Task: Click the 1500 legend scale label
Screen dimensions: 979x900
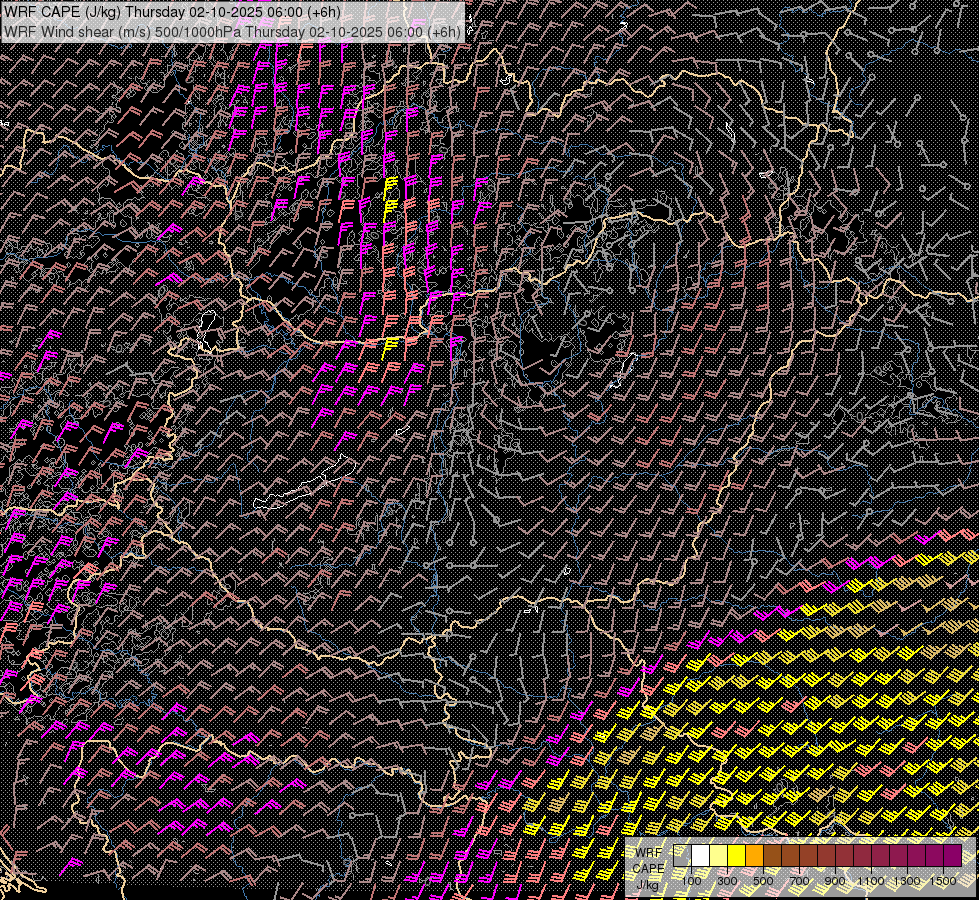Action: (x=943, y=881)
